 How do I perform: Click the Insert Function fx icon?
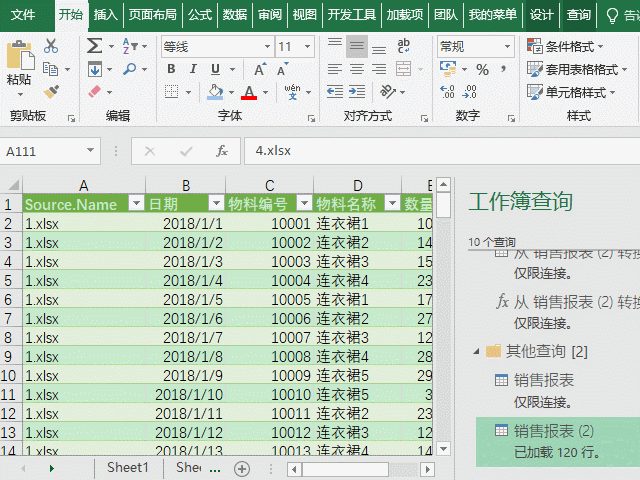(x=222, y=151)
